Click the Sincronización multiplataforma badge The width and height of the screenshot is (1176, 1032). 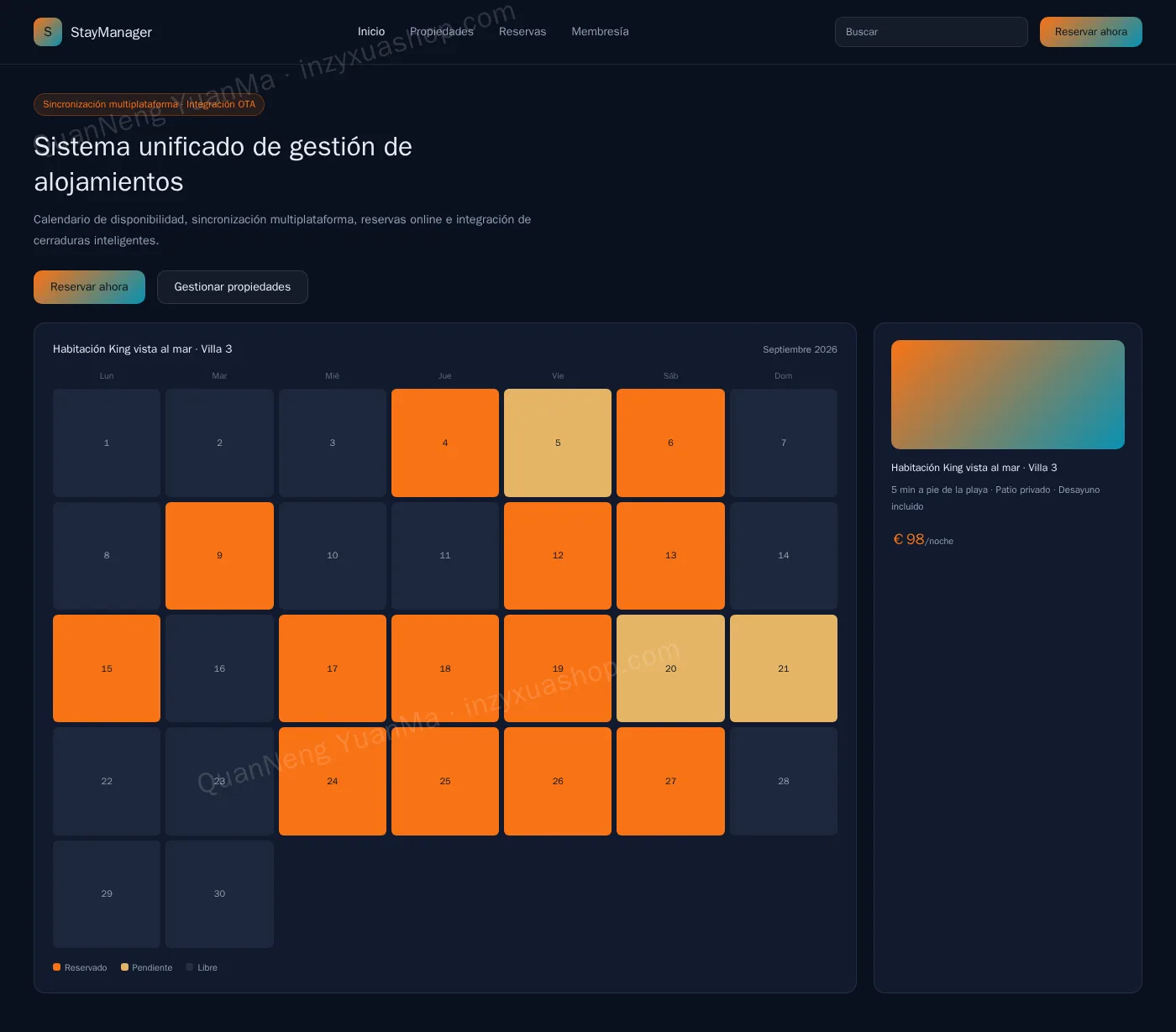click(x=149, y=104)
